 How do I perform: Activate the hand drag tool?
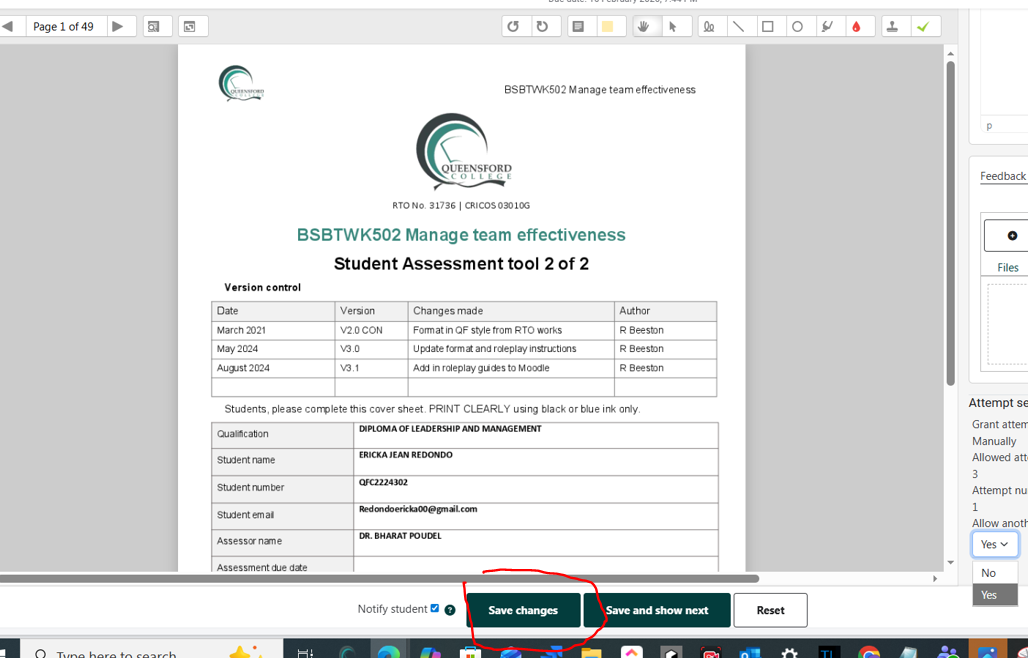click(x=644, y=26)
